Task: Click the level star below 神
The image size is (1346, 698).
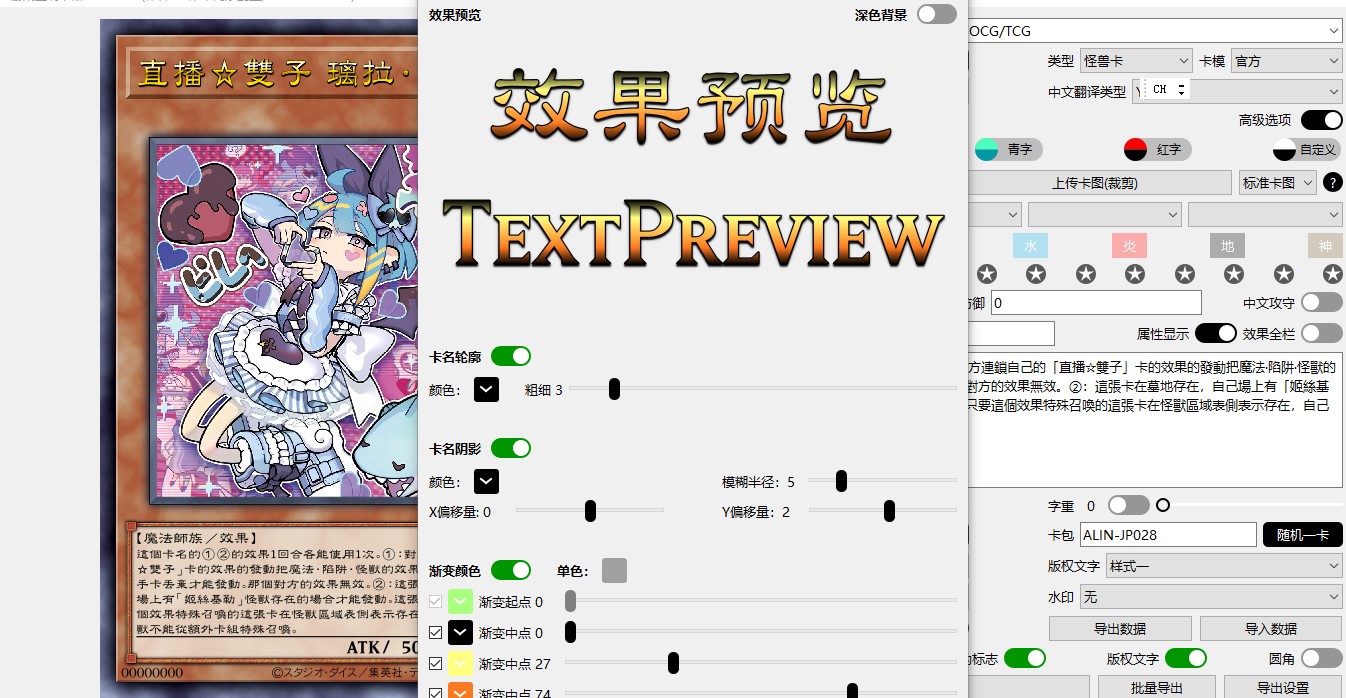Action: [1333, 273]
